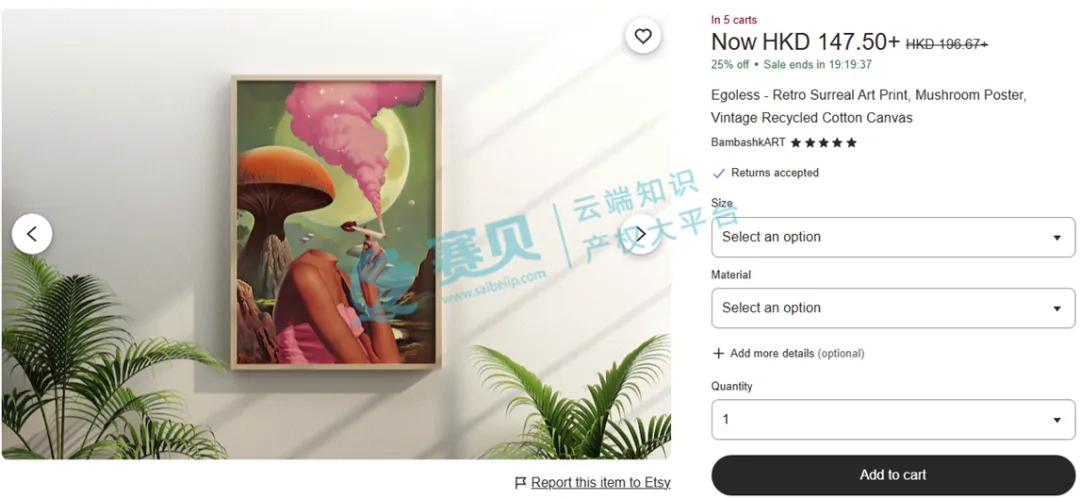Click the framed mushroom art image

click(x=336, y=223)
